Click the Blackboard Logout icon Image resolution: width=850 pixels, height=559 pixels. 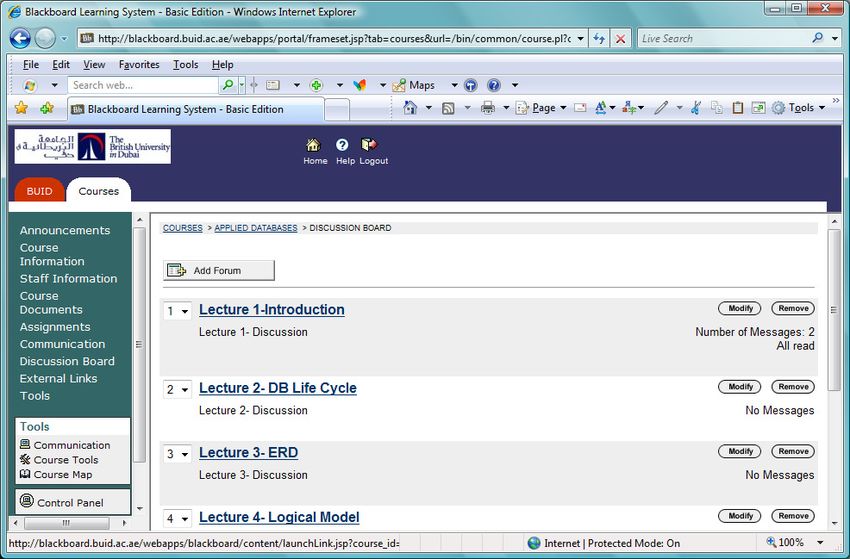369,144
